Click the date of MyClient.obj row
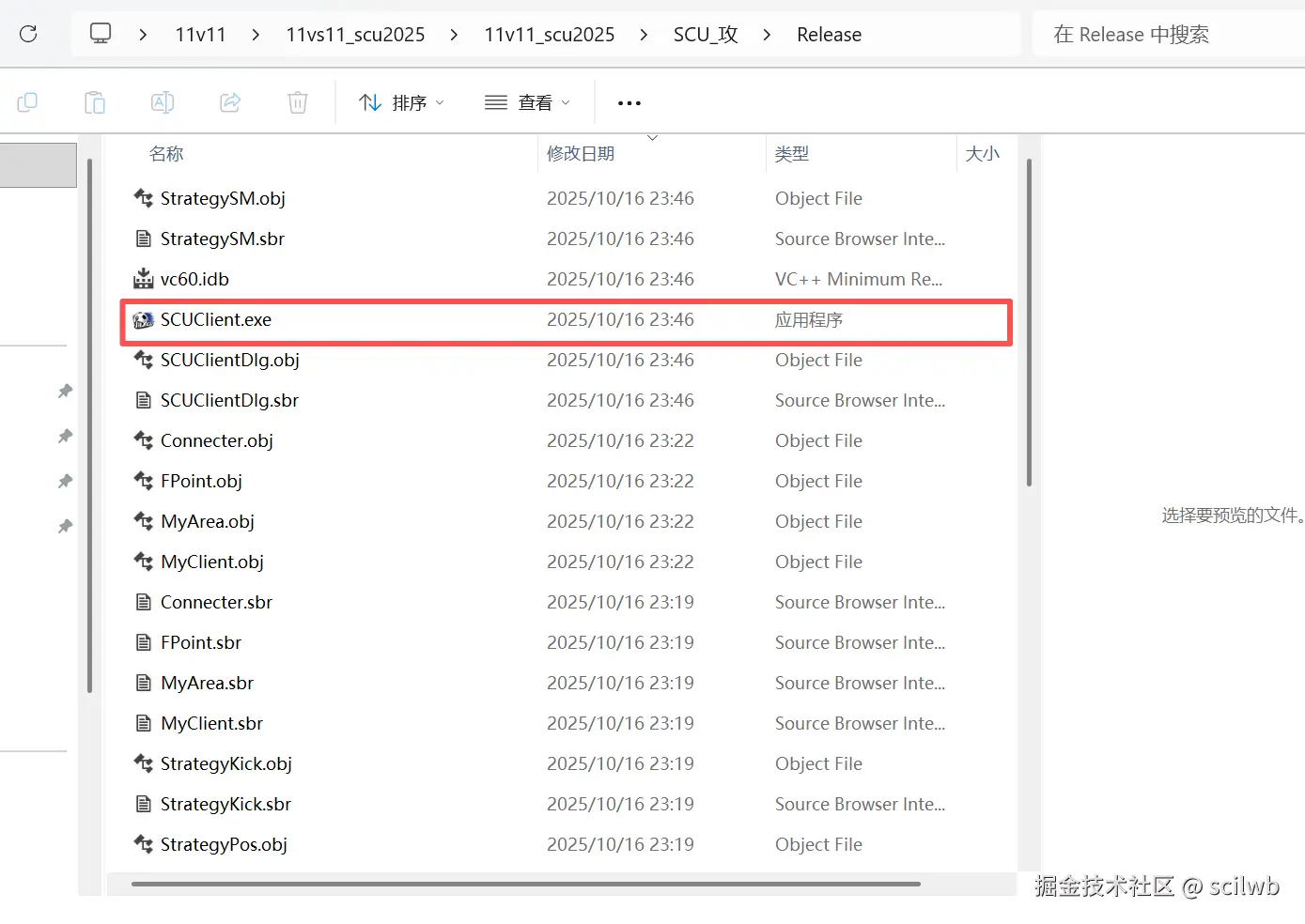The image size is (1305, 924). tap(620, 562)
